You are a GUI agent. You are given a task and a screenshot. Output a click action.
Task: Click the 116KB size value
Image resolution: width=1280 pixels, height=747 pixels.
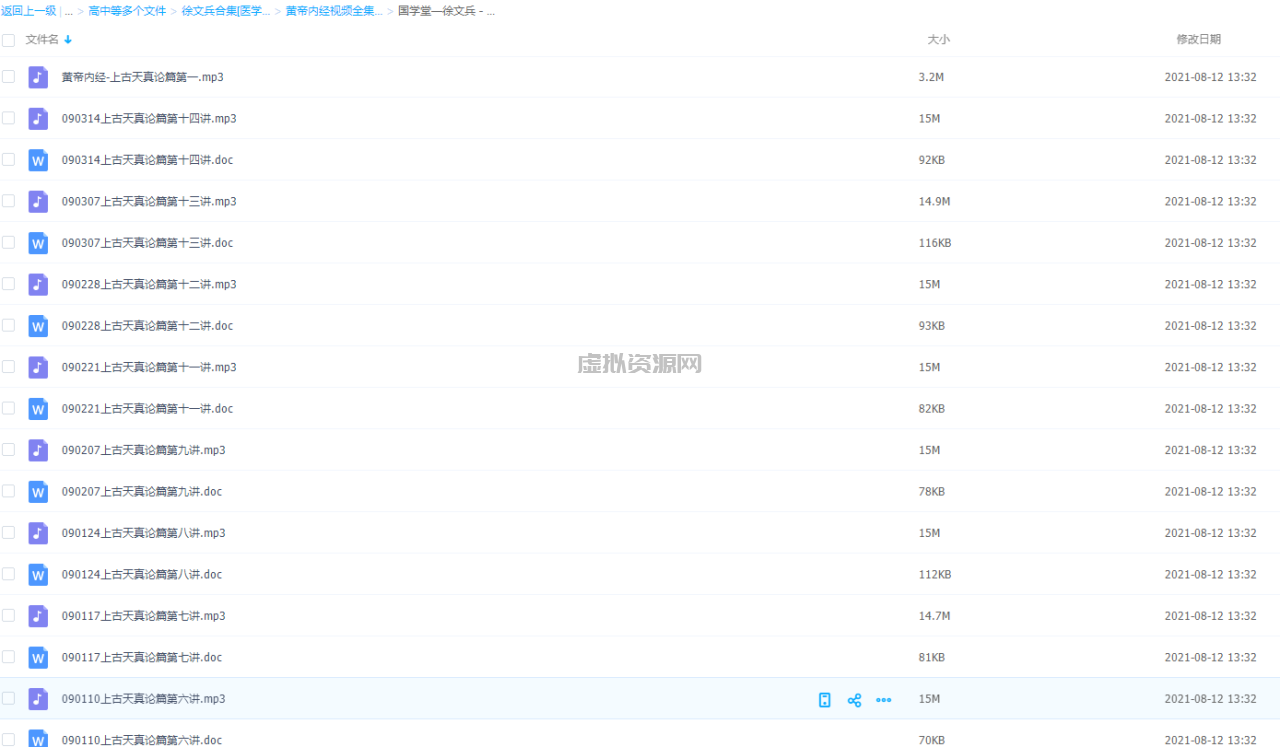pos(935,243)
